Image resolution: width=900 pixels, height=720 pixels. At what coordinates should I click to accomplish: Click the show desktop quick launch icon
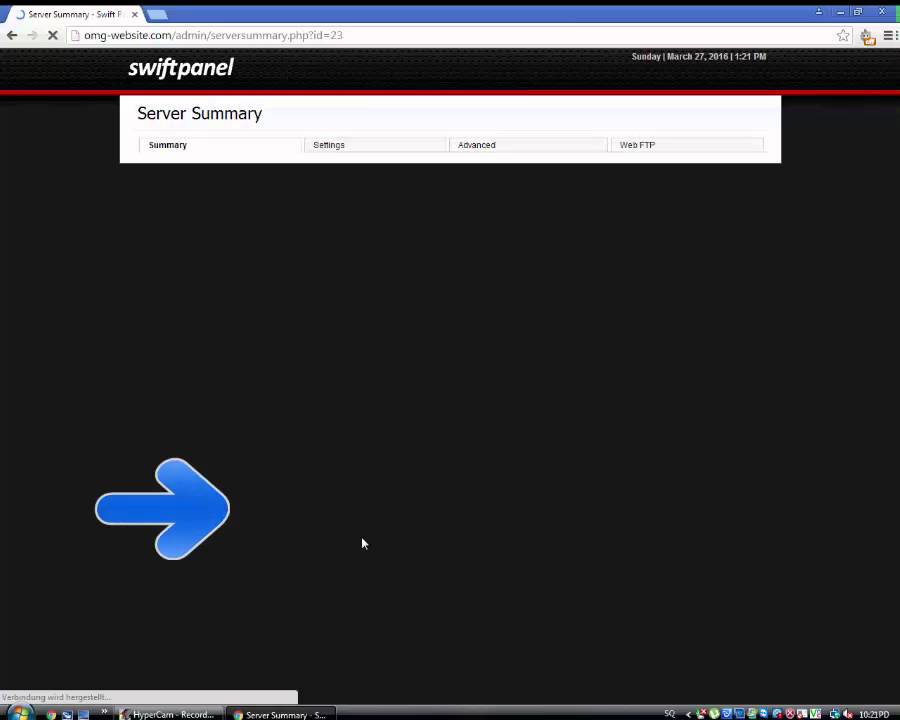pyautogui.click(x=84, y=715)
